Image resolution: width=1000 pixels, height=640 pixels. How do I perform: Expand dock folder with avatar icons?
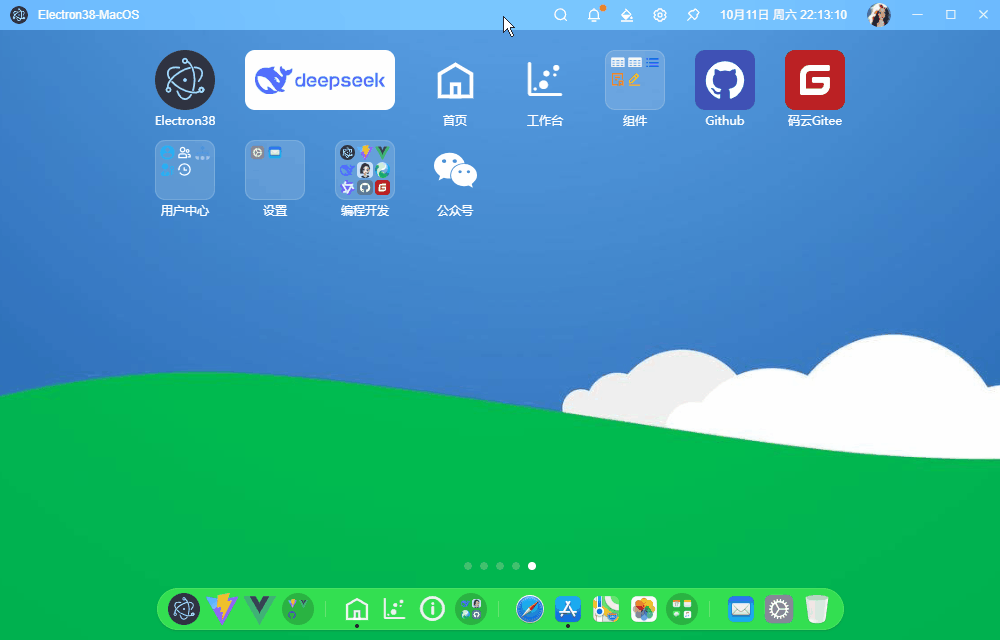[x=471, y=609]
